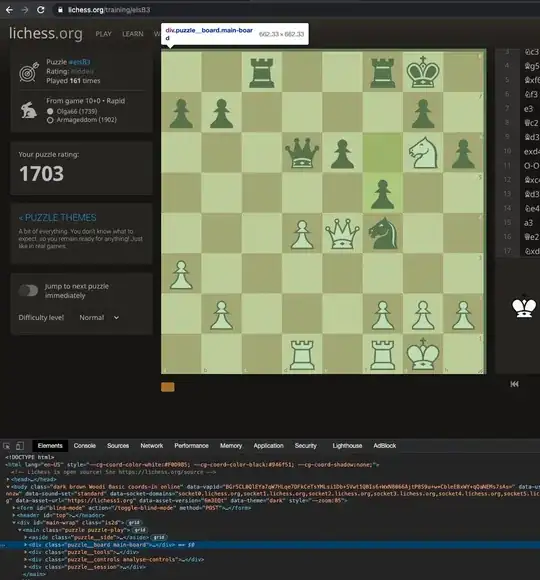Viewport: 540px width, 580px height.
Task: Expand the aside puzzle__side node
Action: point(26,537)
